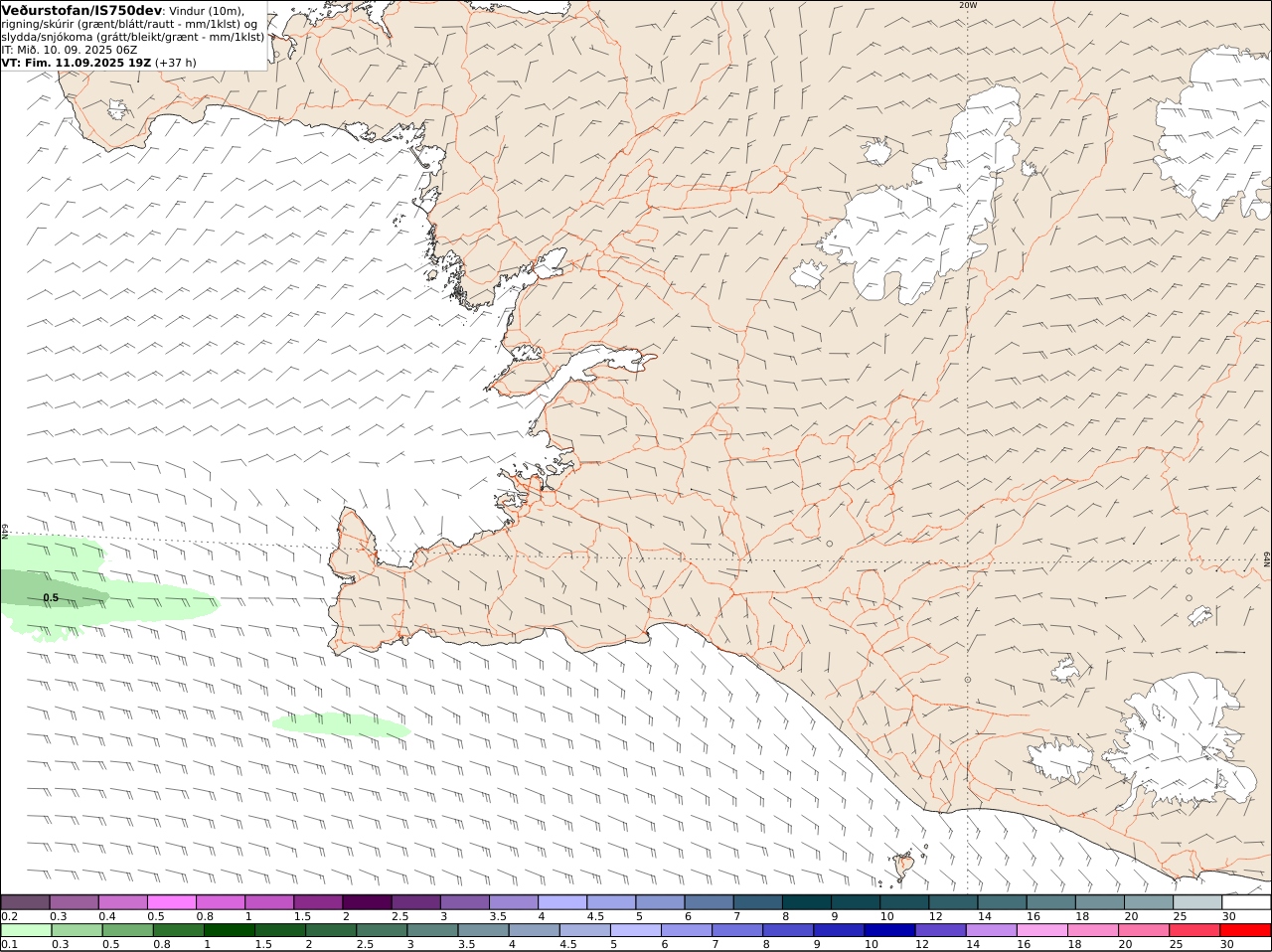Click the '64N' latitude label on the left edge
The image size is (1272, 952).
click(5, 531)
